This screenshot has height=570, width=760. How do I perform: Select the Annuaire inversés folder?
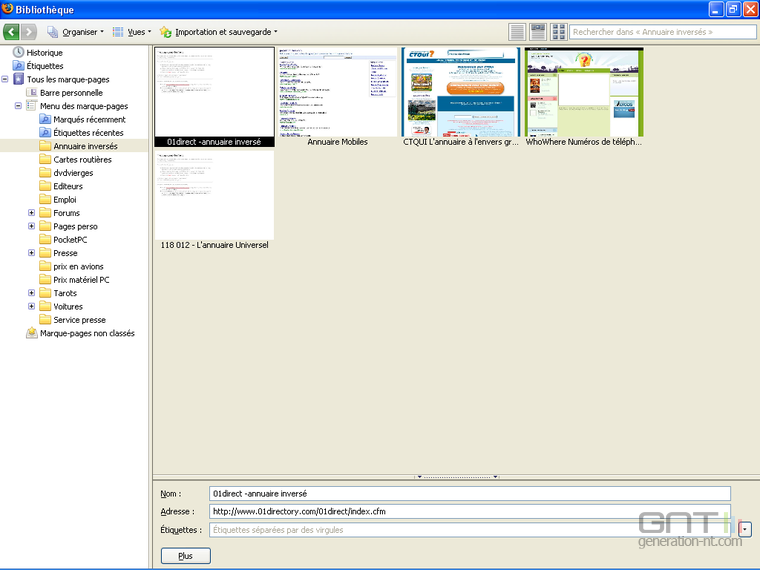pyautogui.click(x=79, y=146)
